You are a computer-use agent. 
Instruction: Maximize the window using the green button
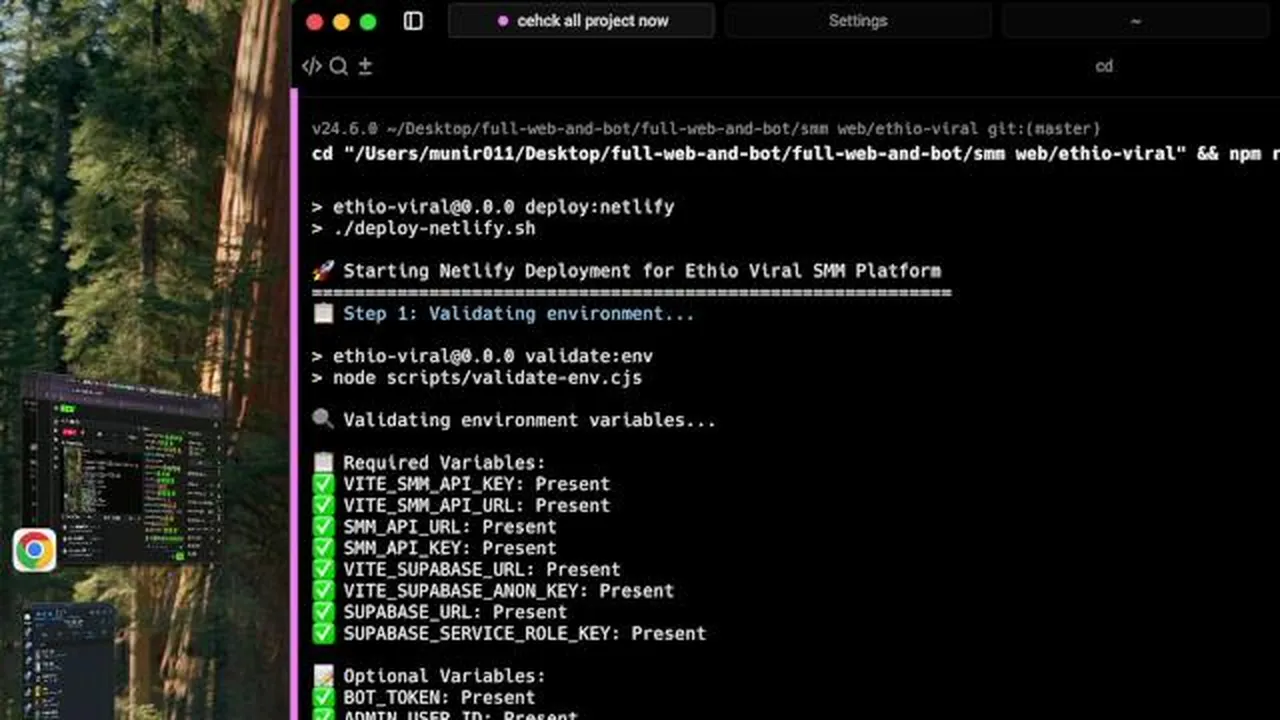pyautogui.click(x=368, y=21)
